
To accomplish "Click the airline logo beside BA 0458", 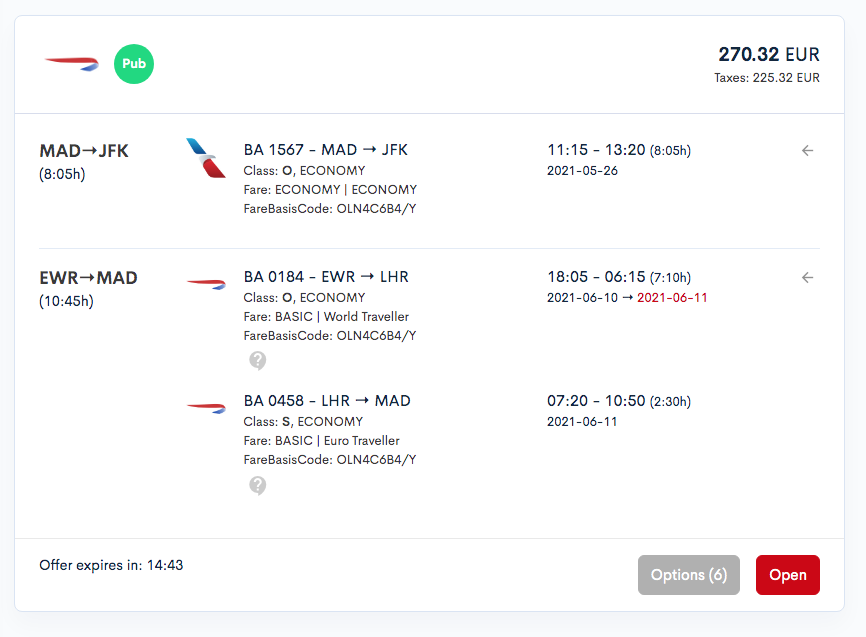I will point(206,408).
